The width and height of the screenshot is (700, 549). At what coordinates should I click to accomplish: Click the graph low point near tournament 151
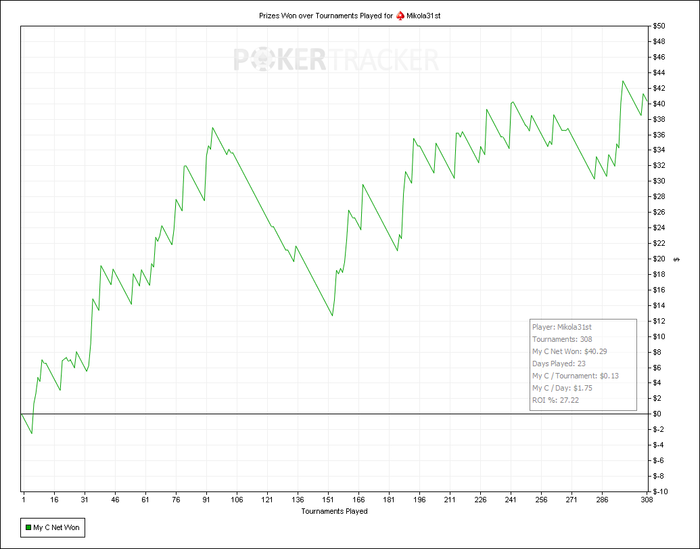(332, 316)
